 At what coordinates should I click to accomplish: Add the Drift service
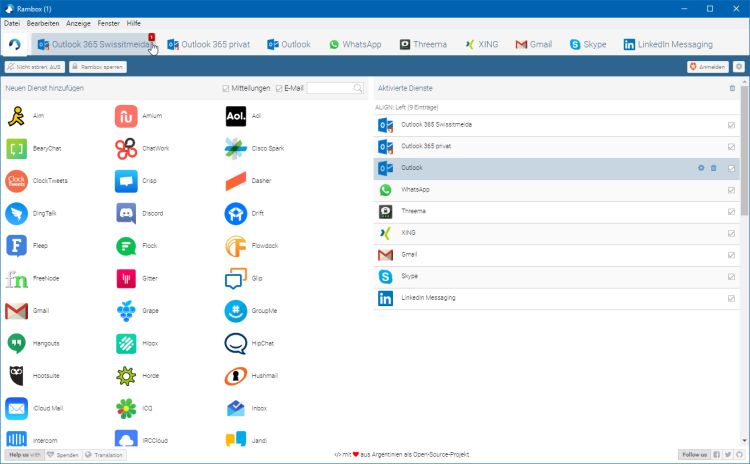point(244,214)
